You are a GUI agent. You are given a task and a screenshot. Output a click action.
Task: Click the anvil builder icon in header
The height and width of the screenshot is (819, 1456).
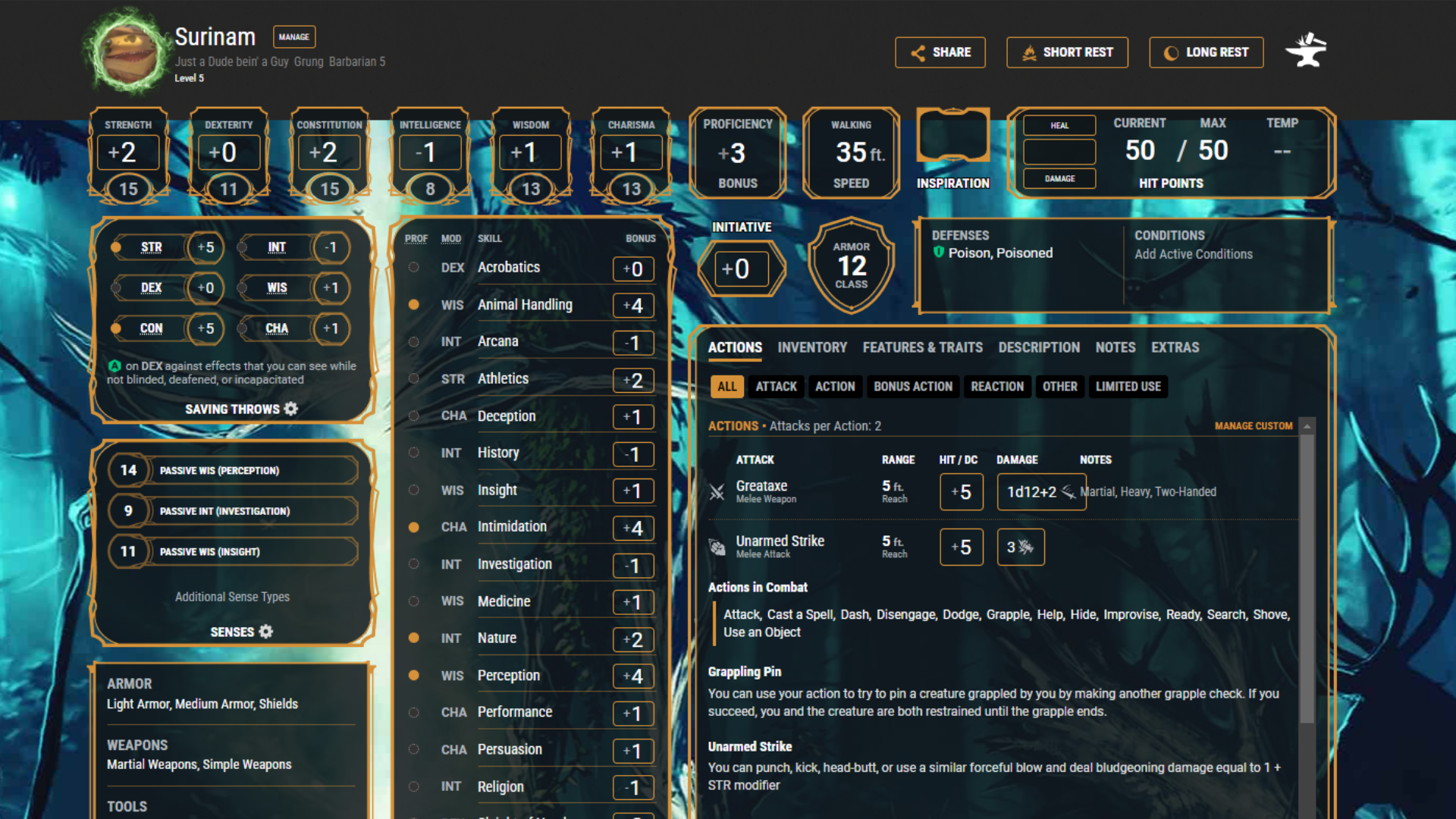[1307, 52]
